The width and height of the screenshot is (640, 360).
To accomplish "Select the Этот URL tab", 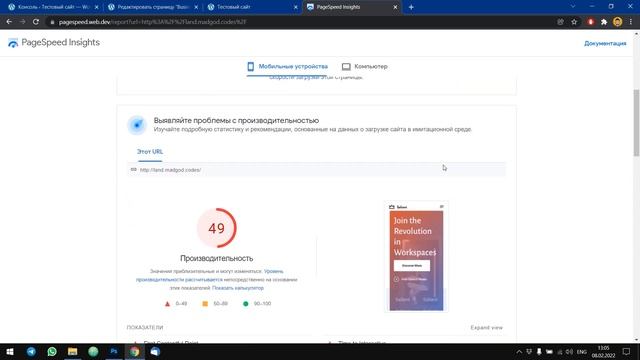I will [x=150, y=151].
